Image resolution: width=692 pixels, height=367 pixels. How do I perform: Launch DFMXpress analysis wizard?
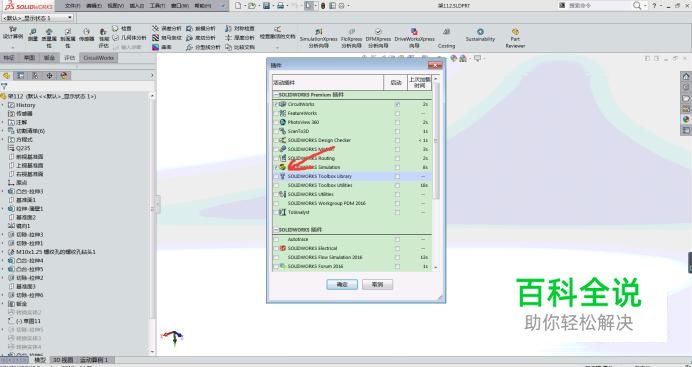tap(378, 38)
